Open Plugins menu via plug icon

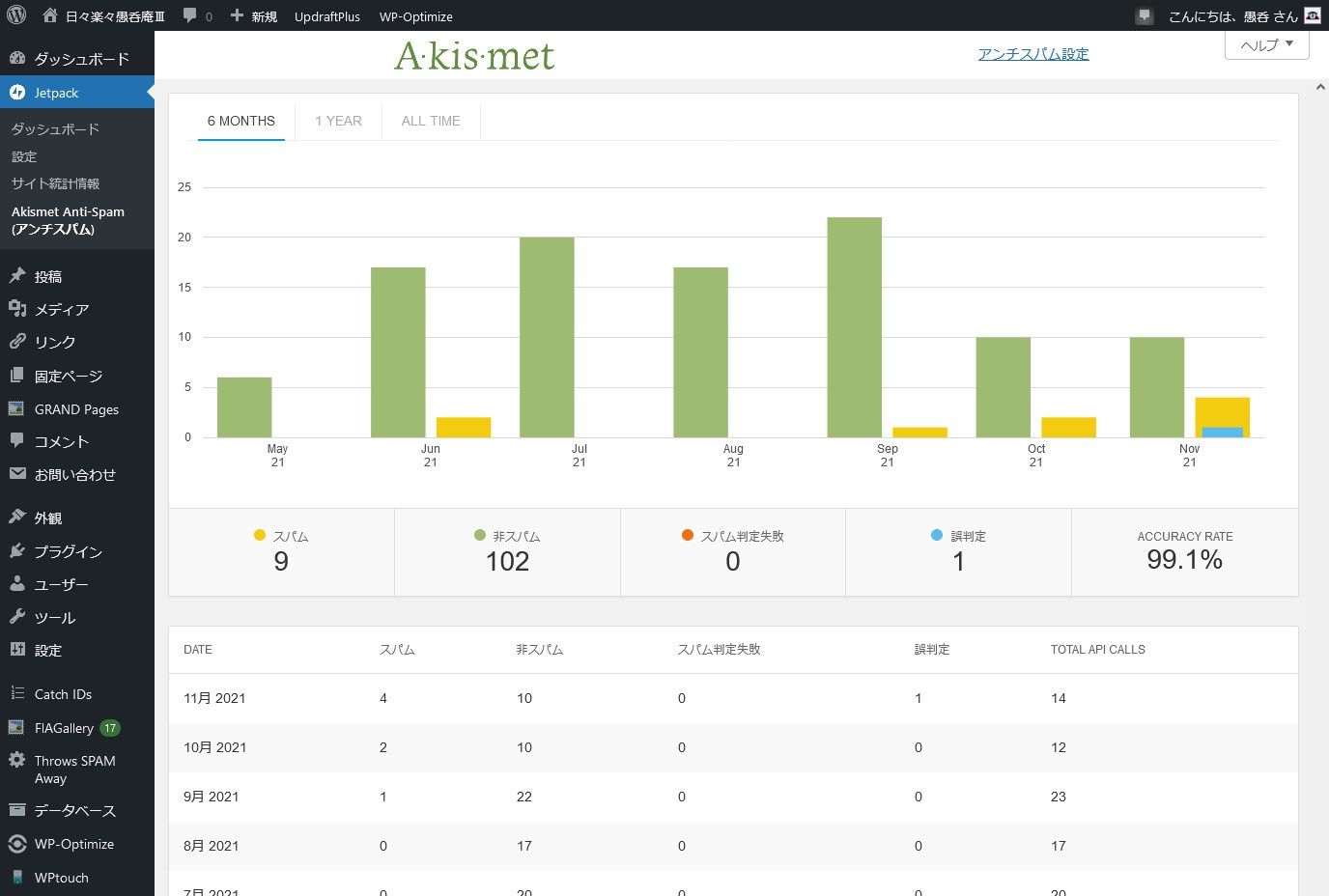pyautogui.click(x=16, y=551)
